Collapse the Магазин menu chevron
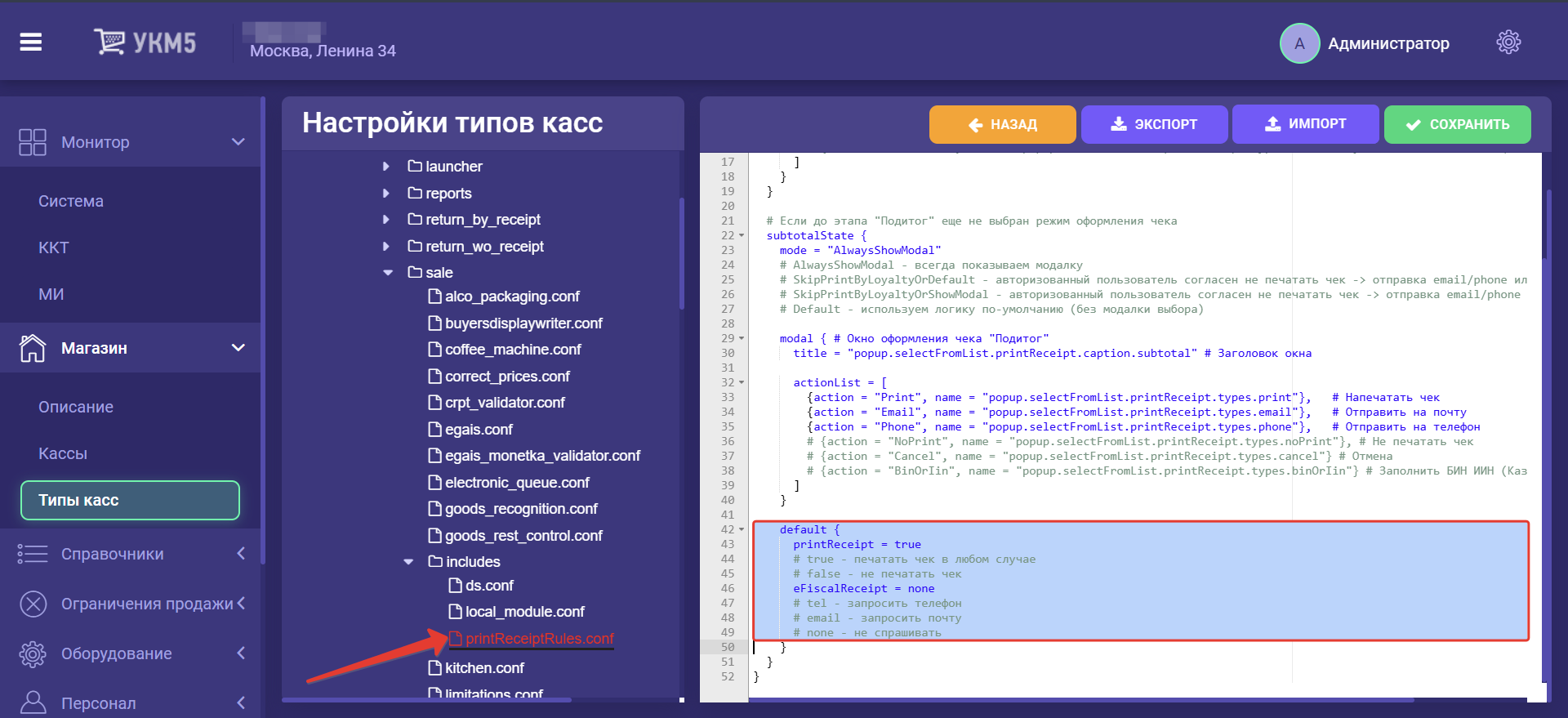Screen dimensions: 1568x718 [x=238, y=348]
